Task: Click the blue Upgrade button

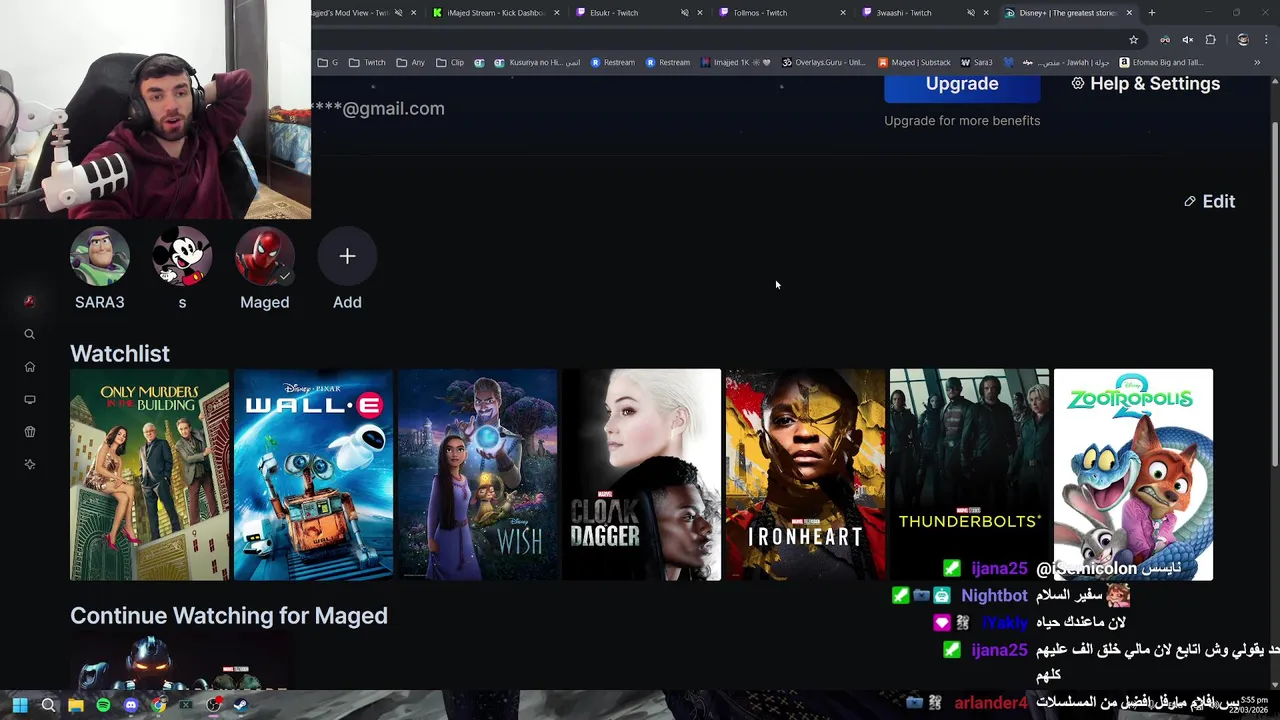Action: [962, 84]
